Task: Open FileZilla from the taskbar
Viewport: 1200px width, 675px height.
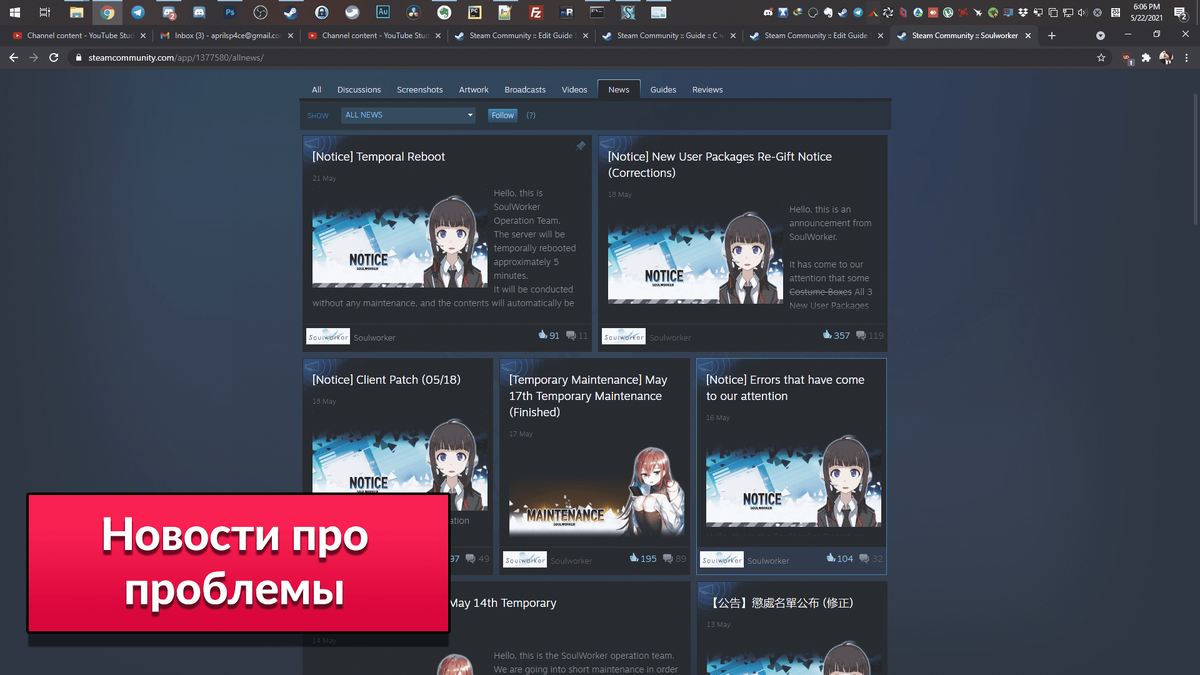Action: pos(535,11)
